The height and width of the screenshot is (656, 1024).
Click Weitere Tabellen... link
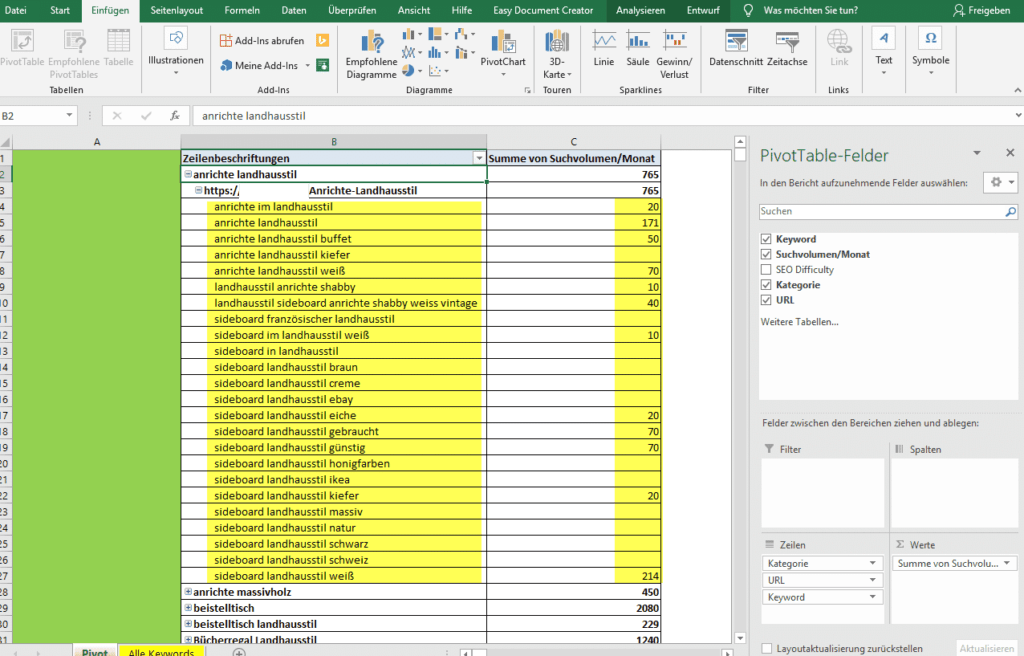click(799, 321)
